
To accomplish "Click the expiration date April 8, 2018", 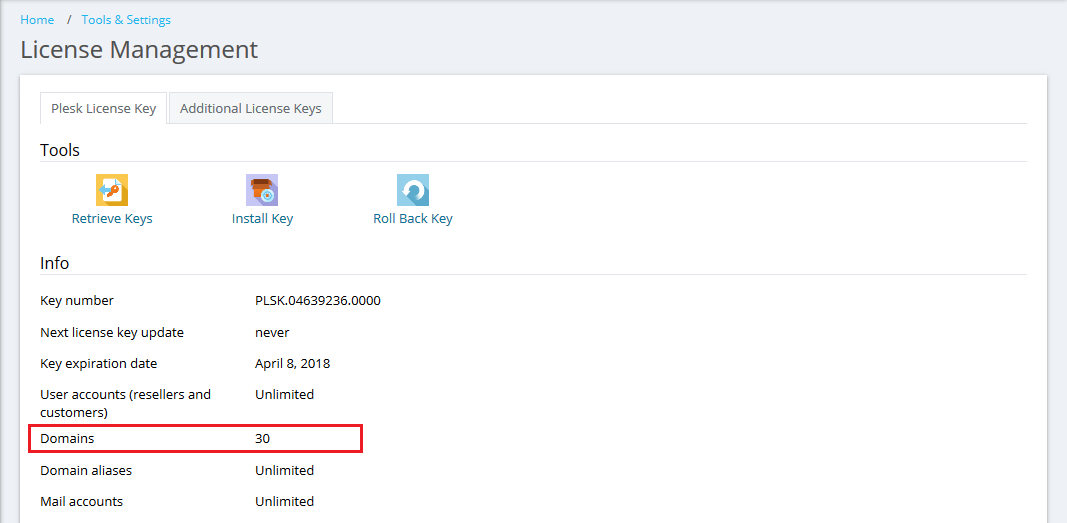I will click(x=292, y=364).
